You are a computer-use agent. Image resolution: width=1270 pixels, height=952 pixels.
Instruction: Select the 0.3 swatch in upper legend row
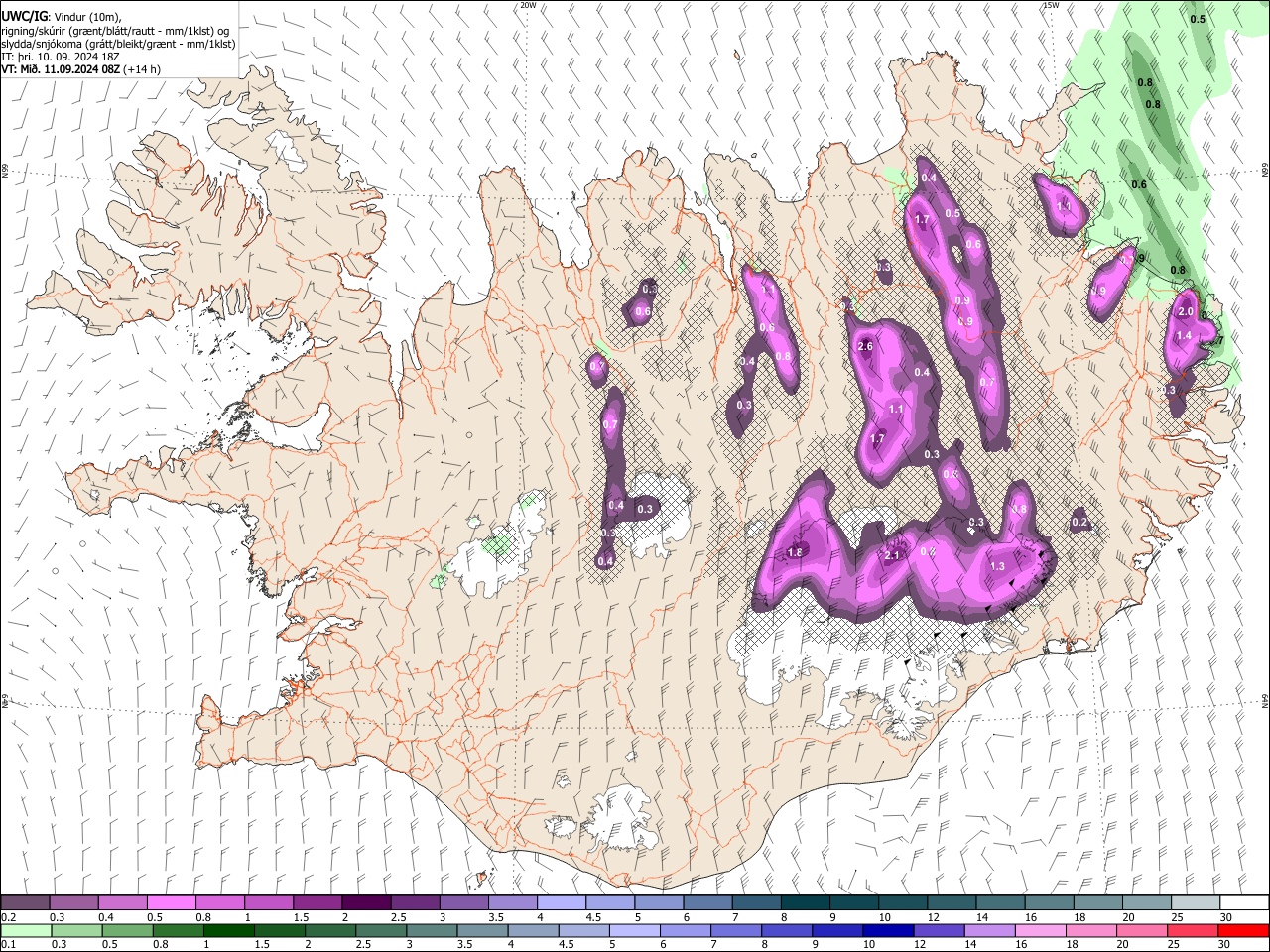73,903
